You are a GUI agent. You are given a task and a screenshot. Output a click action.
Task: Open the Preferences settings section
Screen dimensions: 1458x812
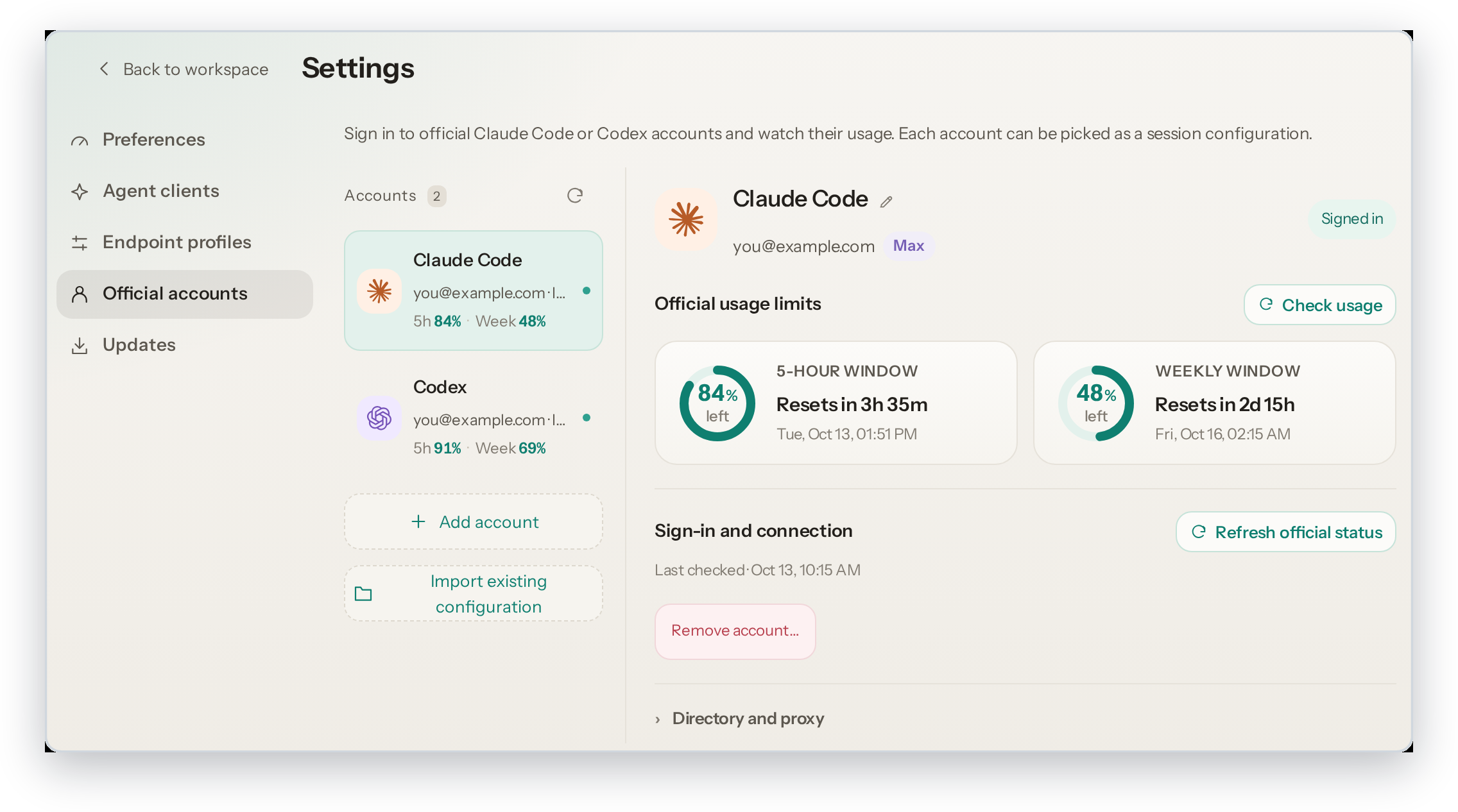click(x=185, y=140)
